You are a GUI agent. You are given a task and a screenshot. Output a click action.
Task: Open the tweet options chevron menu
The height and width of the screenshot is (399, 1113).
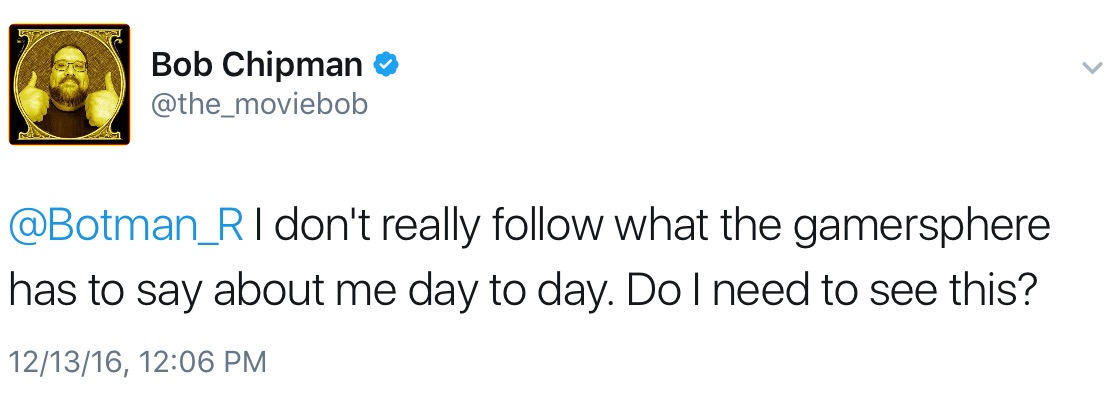pos(1092,68)
